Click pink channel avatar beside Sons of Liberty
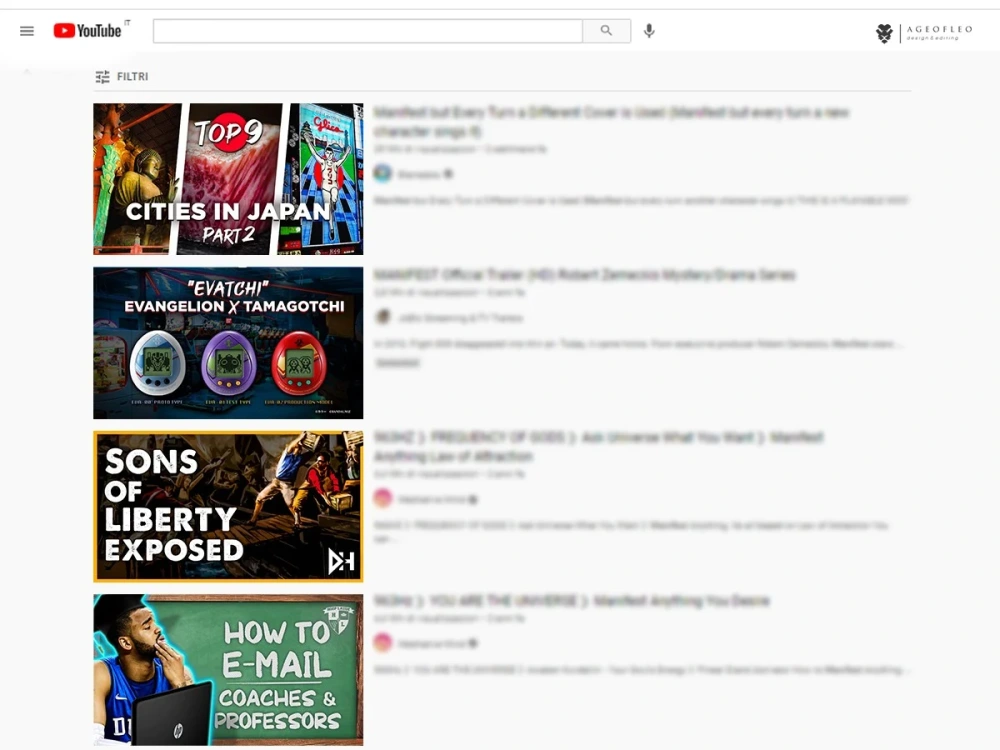The image size is (1000, 750). pos(383,498)
